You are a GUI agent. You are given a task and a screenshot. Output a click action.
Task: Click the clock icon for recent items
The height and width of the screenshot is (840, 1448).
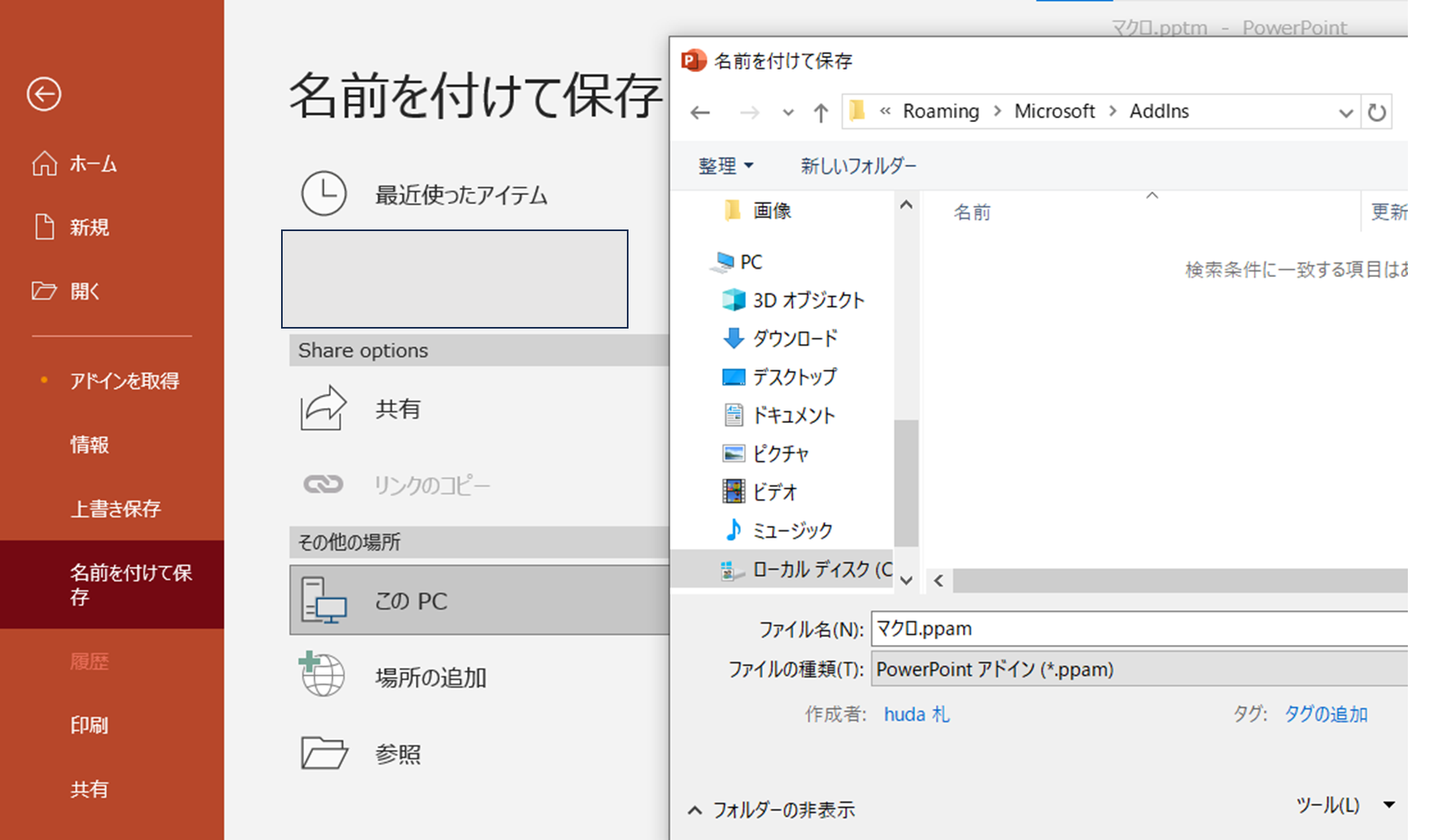coord(324,194)
